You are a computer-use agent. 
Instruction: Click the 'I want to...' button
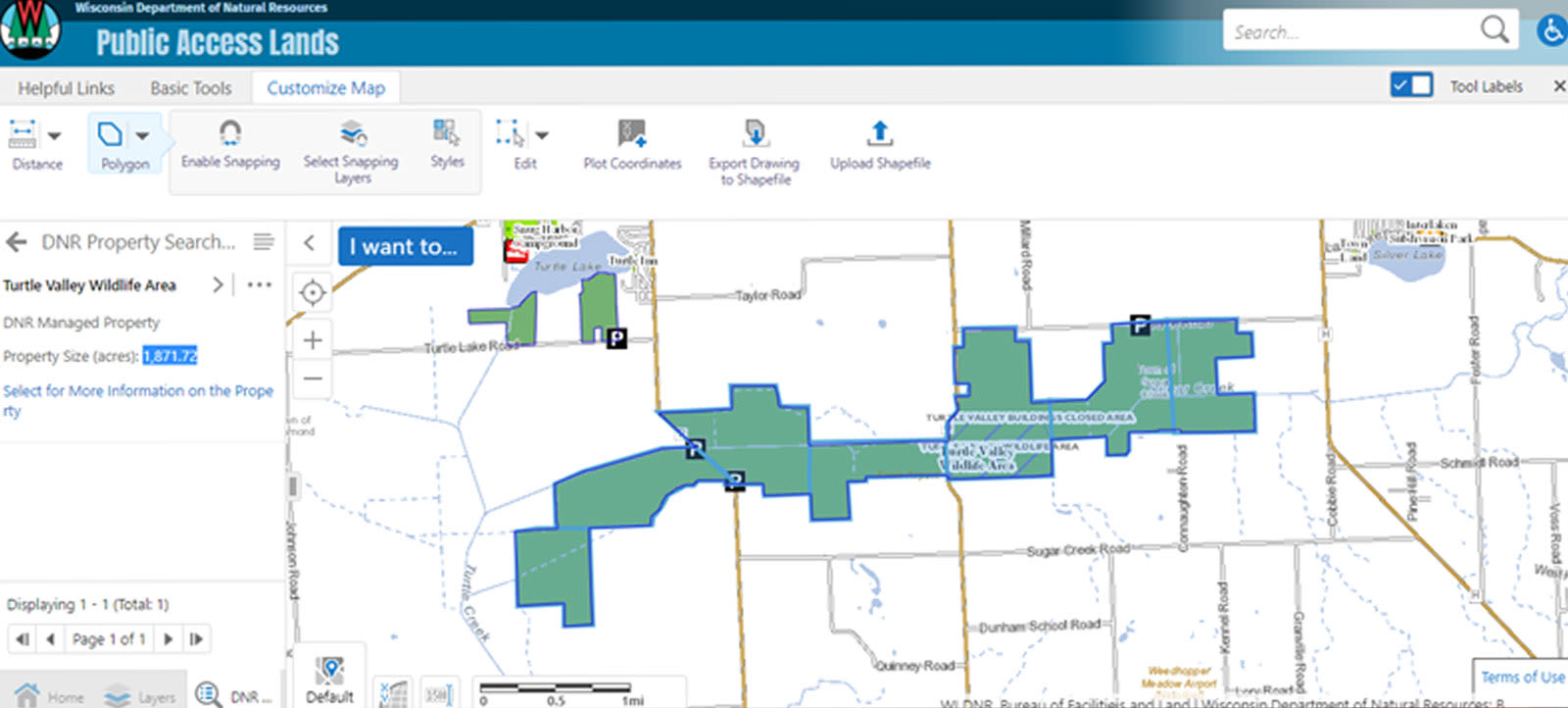(x=405, y=246)
